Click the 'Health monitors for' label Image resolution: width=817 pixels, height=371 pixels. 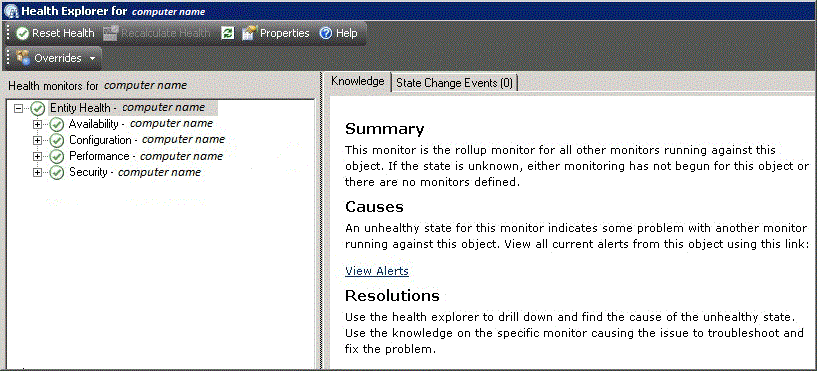tap(53, 86)
